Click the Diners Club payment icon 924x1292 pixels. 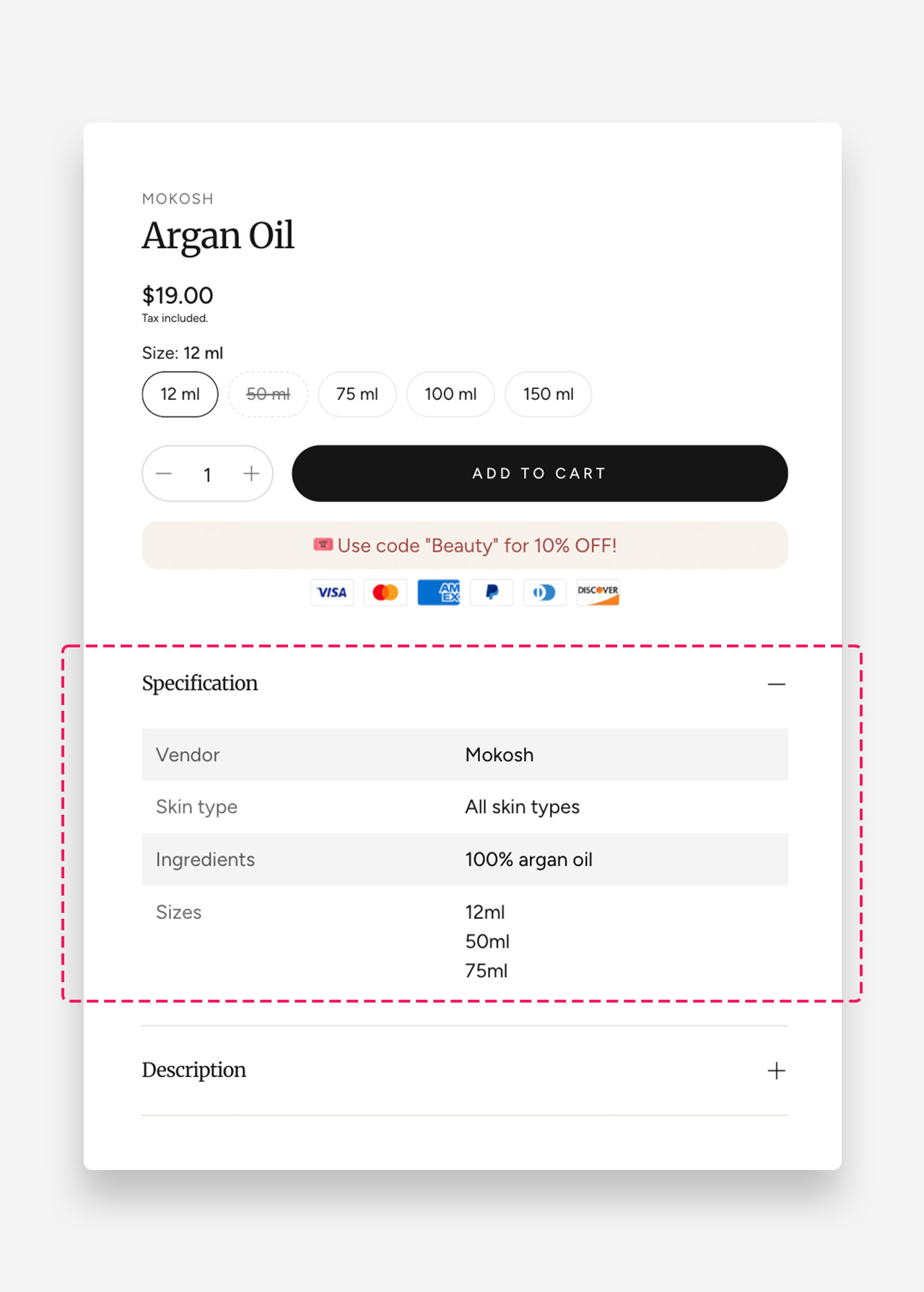(x=544, y=593)
